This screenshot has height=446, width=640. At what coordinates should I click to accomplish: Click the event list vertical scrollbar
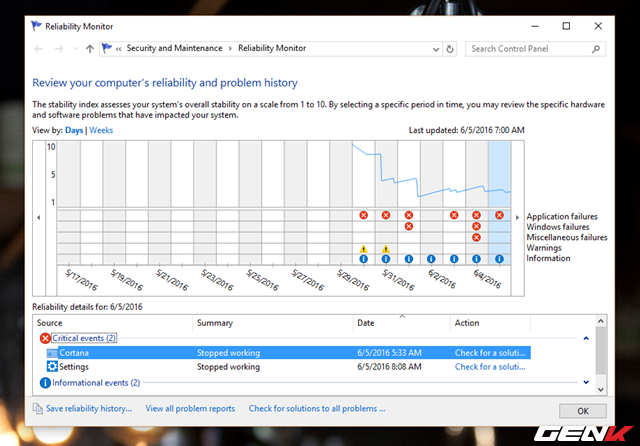coord(600,360)
